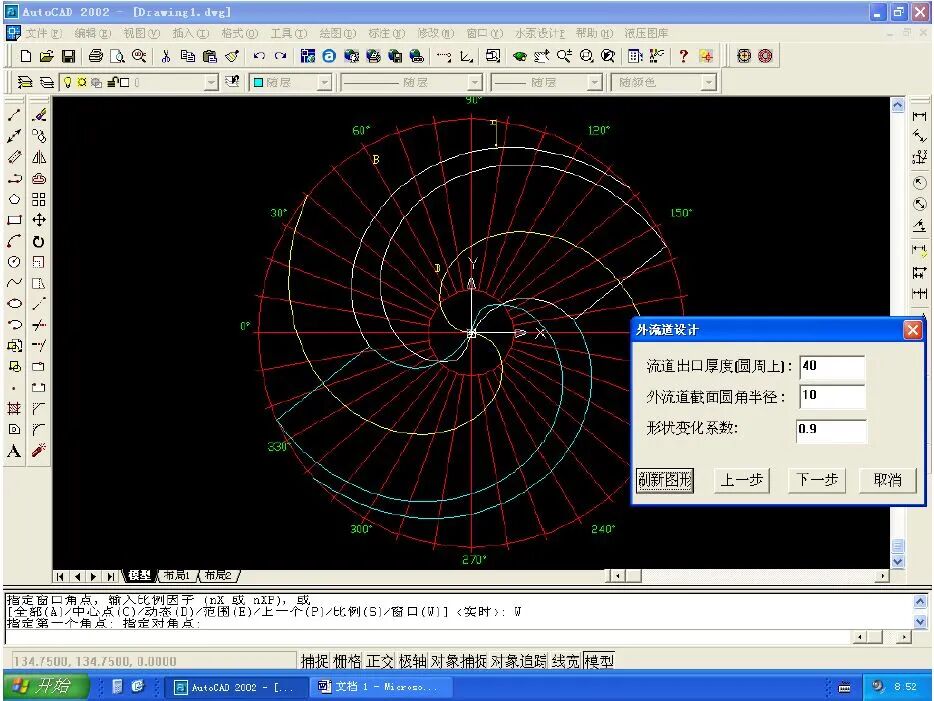Expand the linetype 随层 dropdown

[475, 82]
